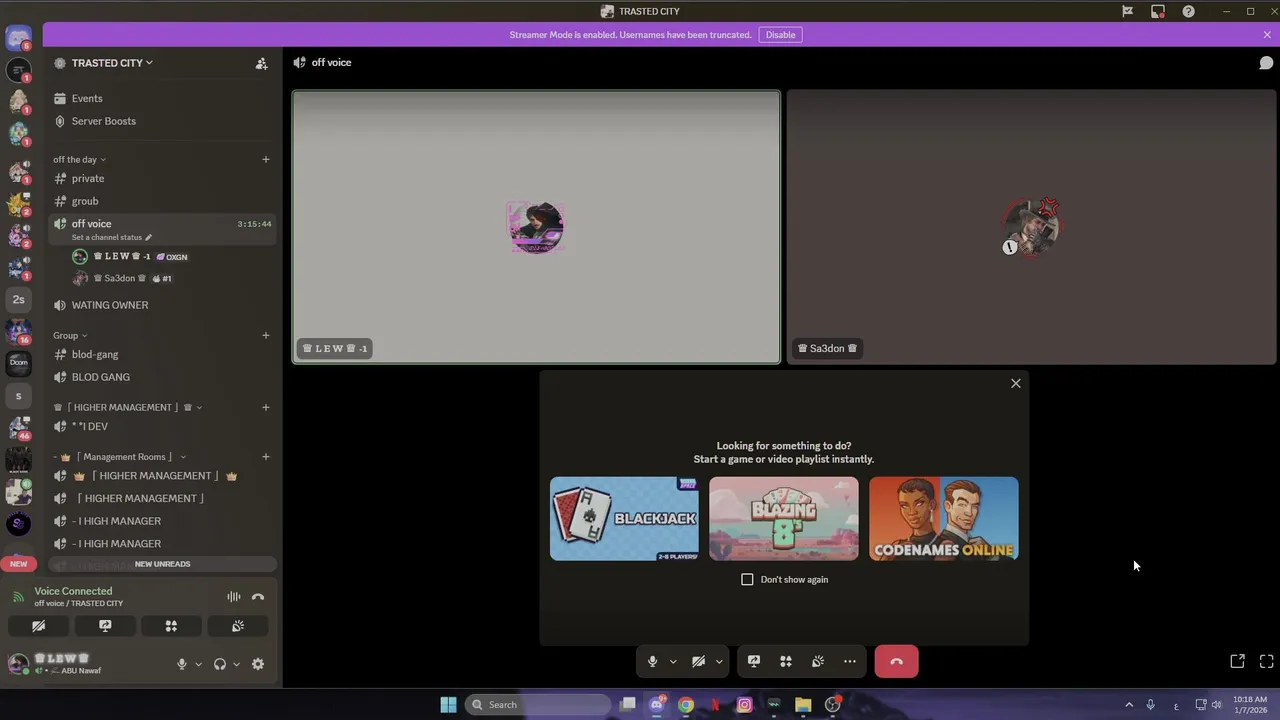Share your screen from the call control bar
The image size is (1280, 720).
click(754, 661)
